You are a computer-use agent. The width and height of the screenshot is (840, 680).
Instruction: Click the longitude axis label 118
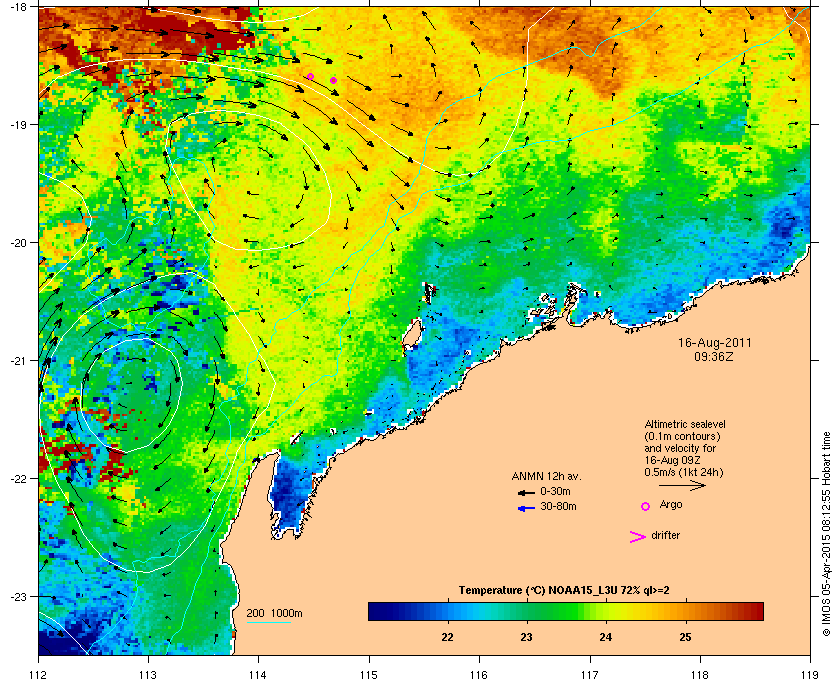click(x=700, y=674)
